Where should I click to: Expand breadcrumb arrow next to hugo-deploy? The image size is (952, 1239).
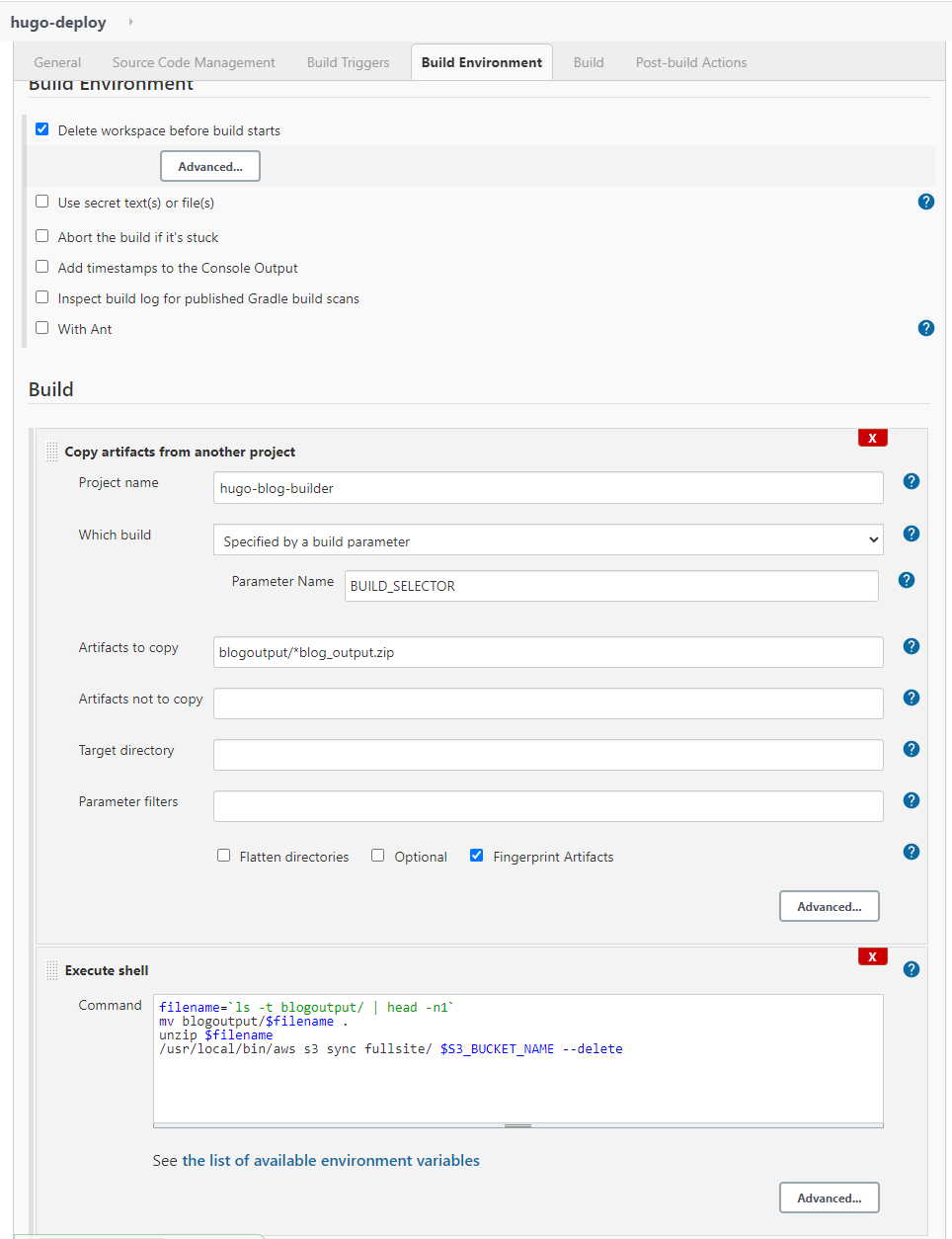coord(130,22)
